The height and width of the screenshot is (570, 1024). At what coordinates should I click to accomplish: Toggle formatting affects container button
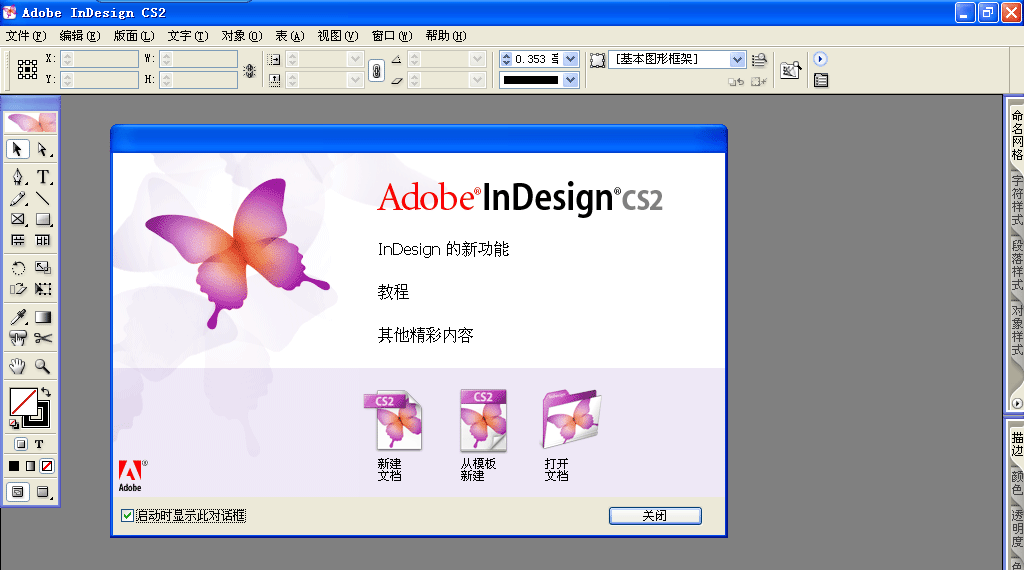click(21, 444)
